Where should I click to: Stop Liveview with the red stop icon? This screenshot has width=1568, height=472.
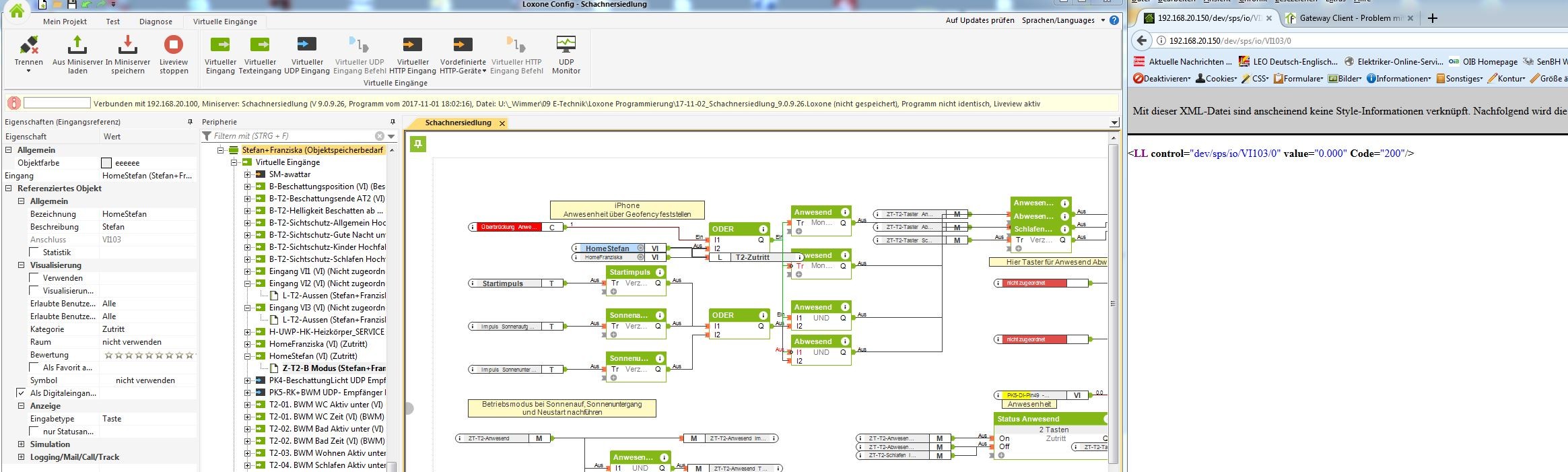174,46
